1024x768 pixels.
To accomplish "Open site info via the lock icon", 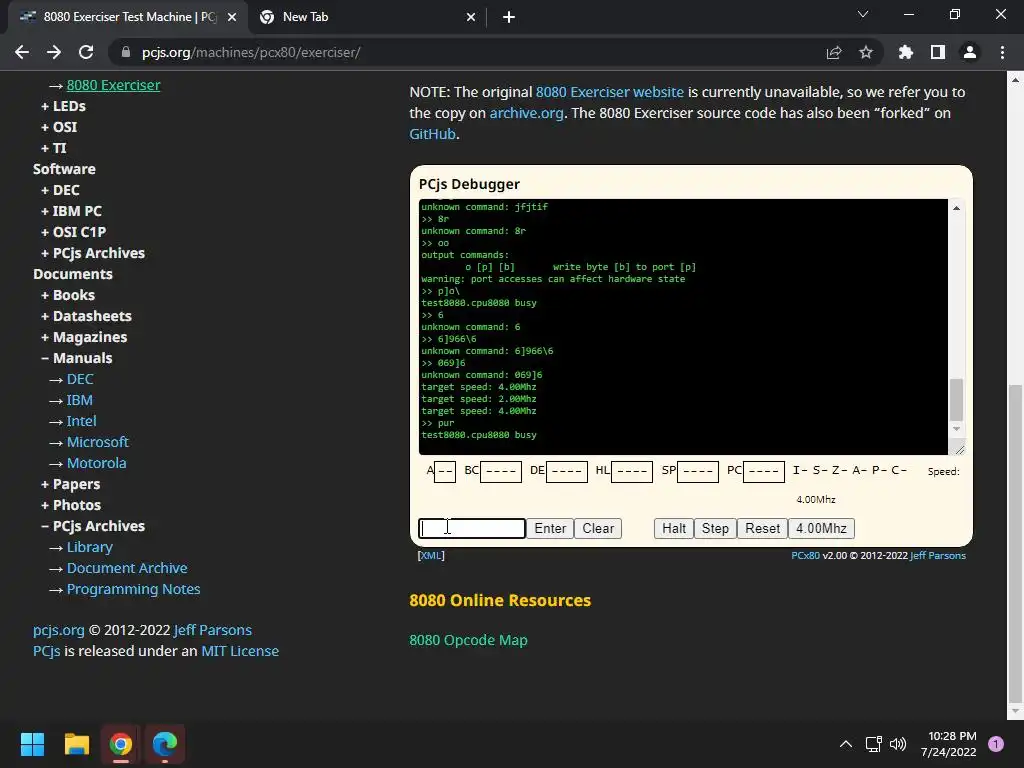I will tap(126, 52).
